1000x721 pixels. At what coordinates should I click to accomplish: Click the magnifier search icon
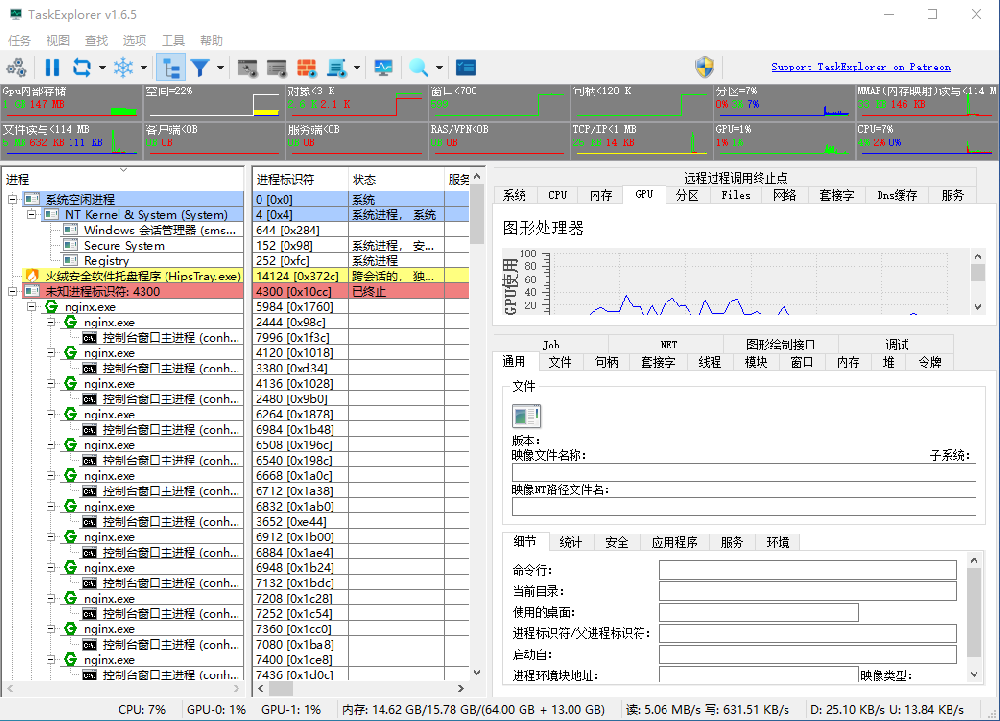pos(420,67)
